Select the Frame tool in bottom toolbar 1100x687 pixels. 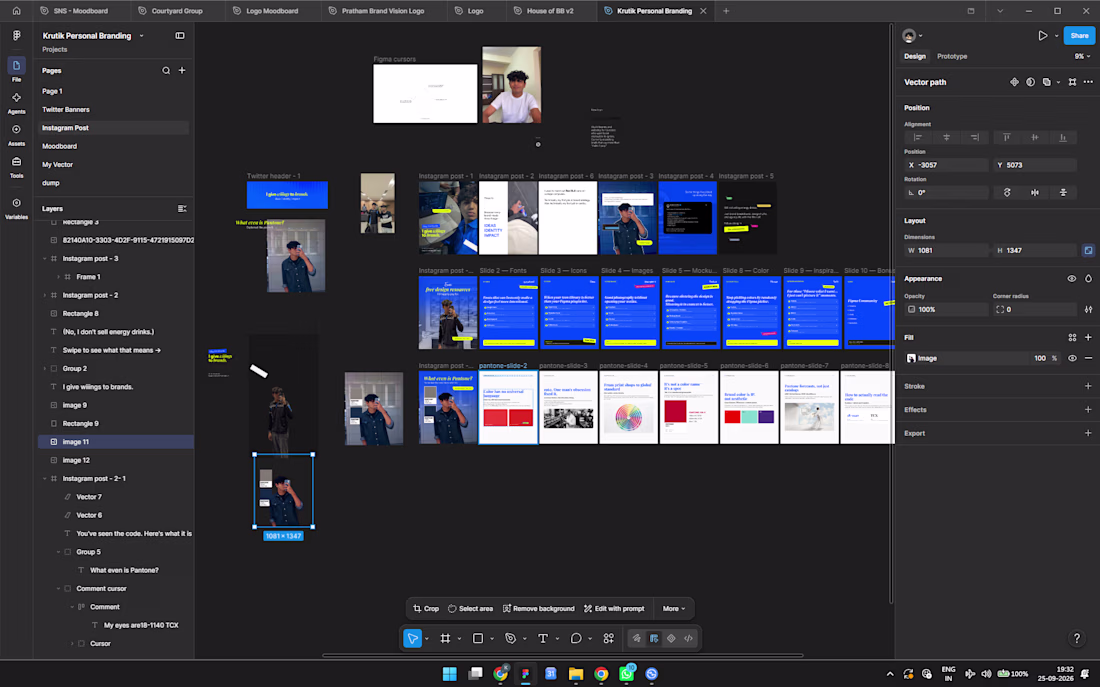(445, 639)
